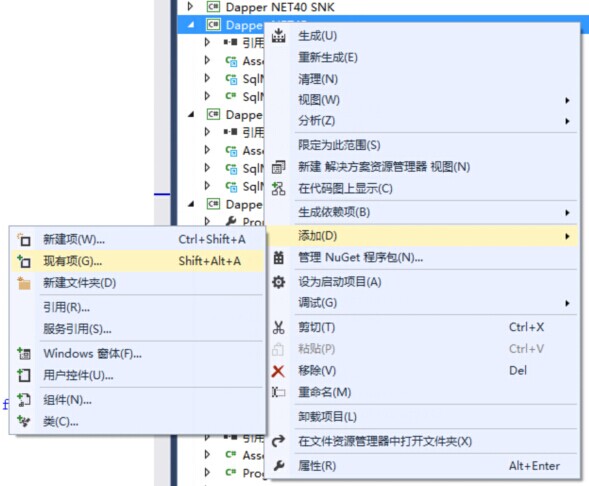Click the new Solution Explorer view icon
589x486 pixels.
pyautogui.click(x=278, y=167)
